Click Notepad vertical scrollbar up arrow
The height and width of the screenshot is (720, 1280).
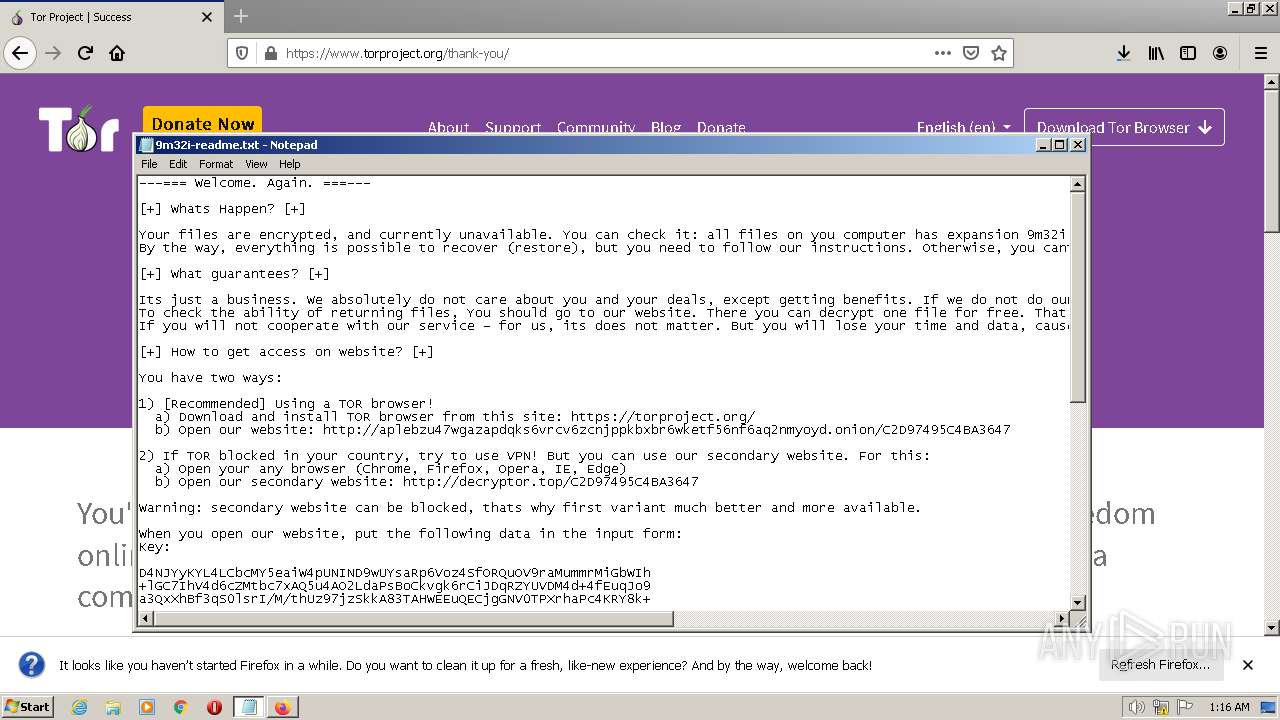[1078, 184]
